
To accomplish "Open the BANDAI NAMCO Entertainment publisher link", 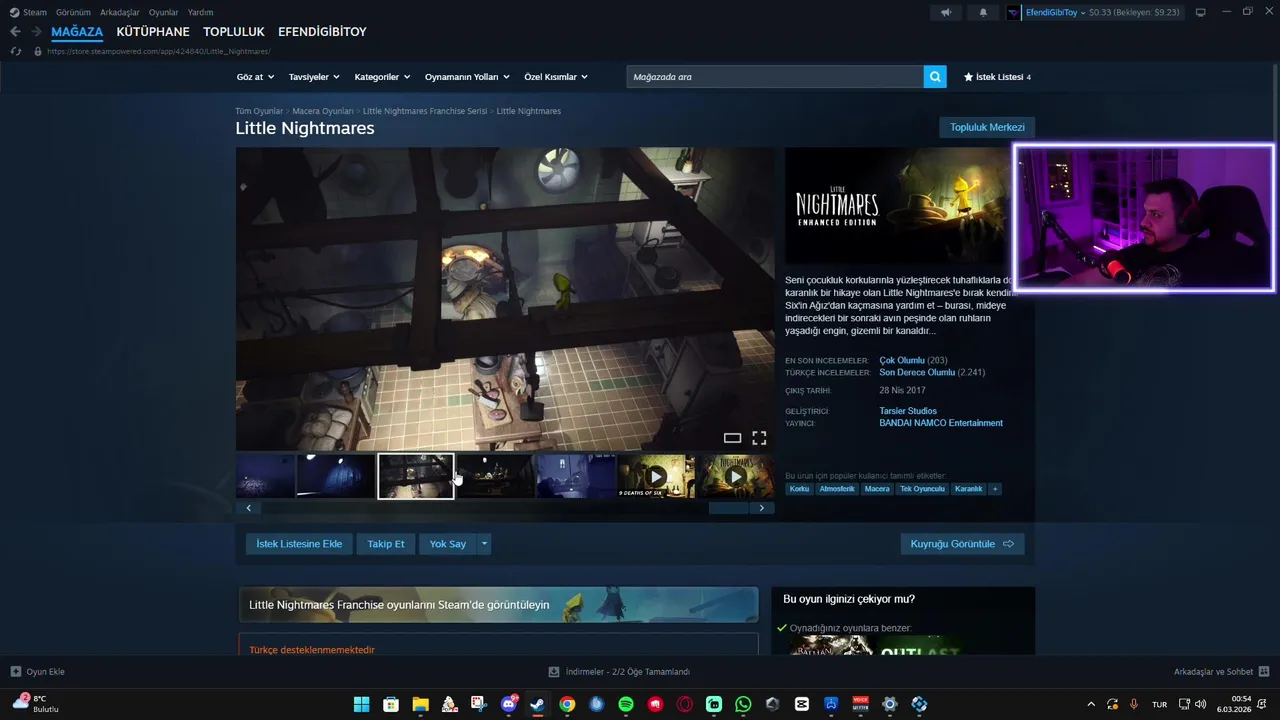I will [x=941, y=423].
